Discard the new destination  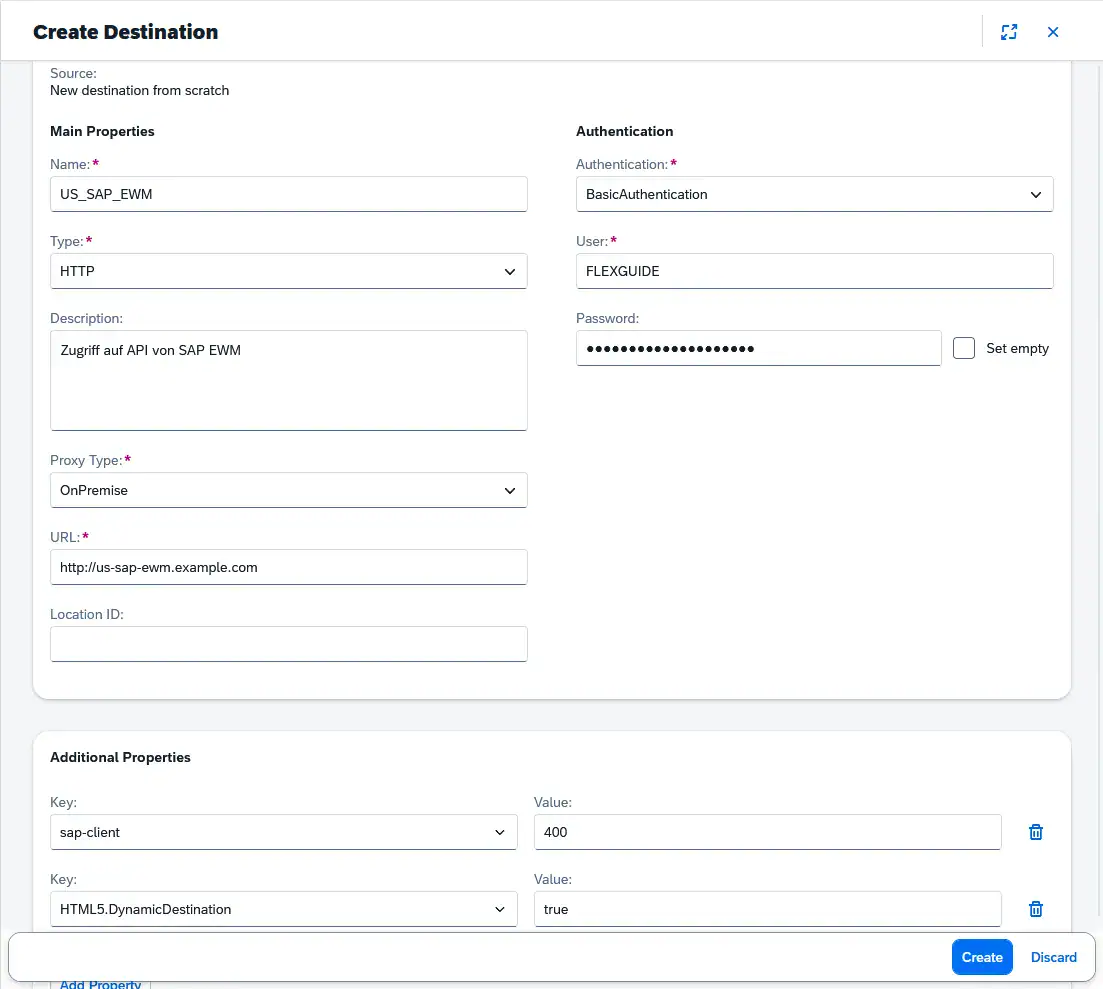pyautogui.click(x=1053, y=957)
